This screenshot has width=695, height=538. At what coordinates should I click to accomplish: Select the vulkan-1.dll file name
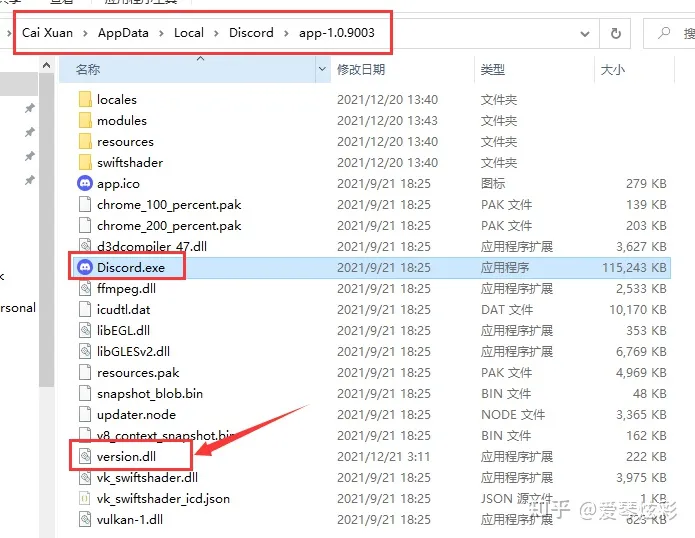(x=130, y=519)
